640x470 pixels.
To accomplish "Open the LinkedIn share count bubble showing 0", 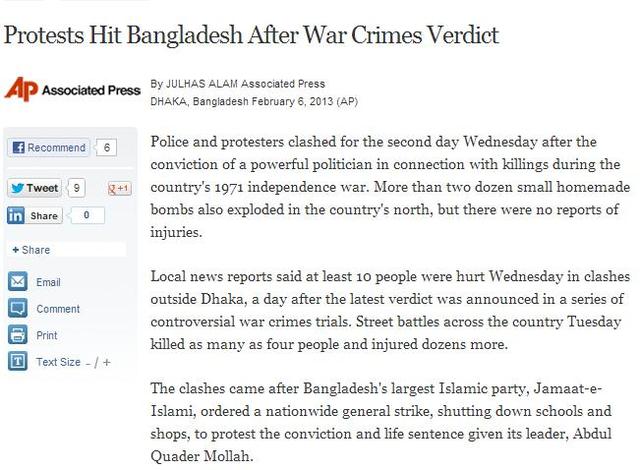I will [86, 215].
